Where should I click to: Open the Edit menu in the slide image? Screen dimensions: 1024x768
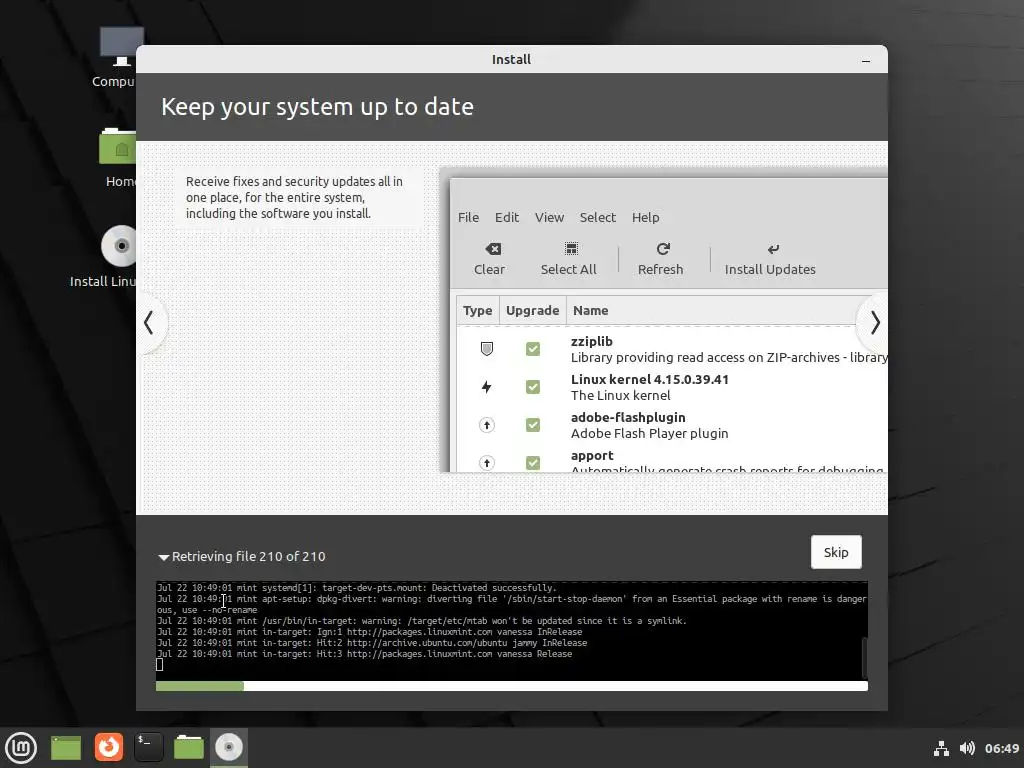(507, 217)
